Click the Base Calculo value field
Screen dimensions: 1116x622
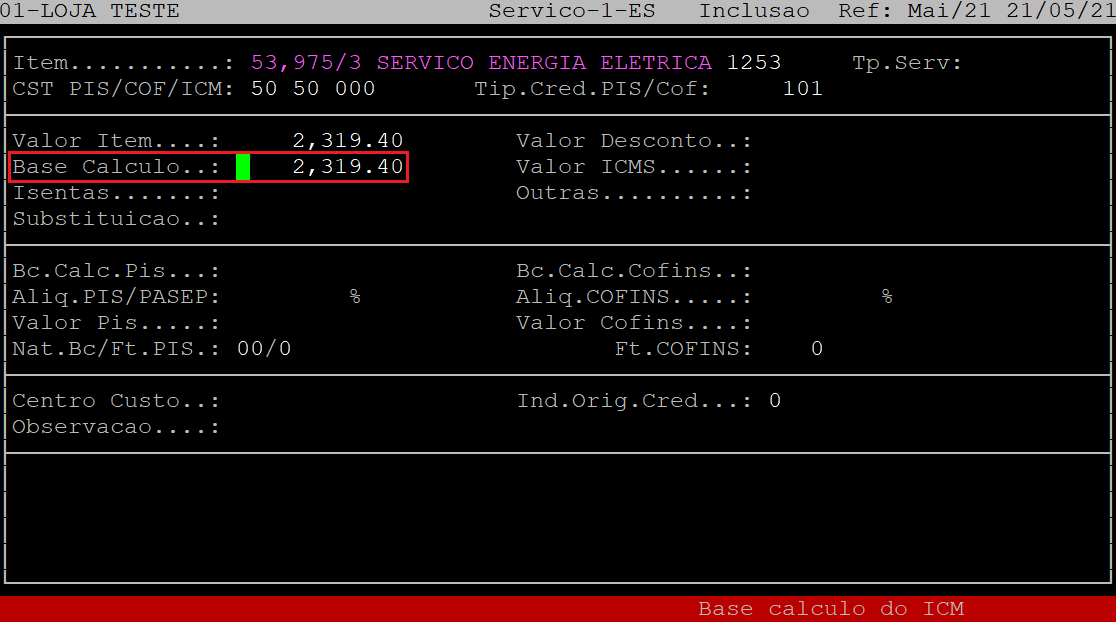coord(320,167)
